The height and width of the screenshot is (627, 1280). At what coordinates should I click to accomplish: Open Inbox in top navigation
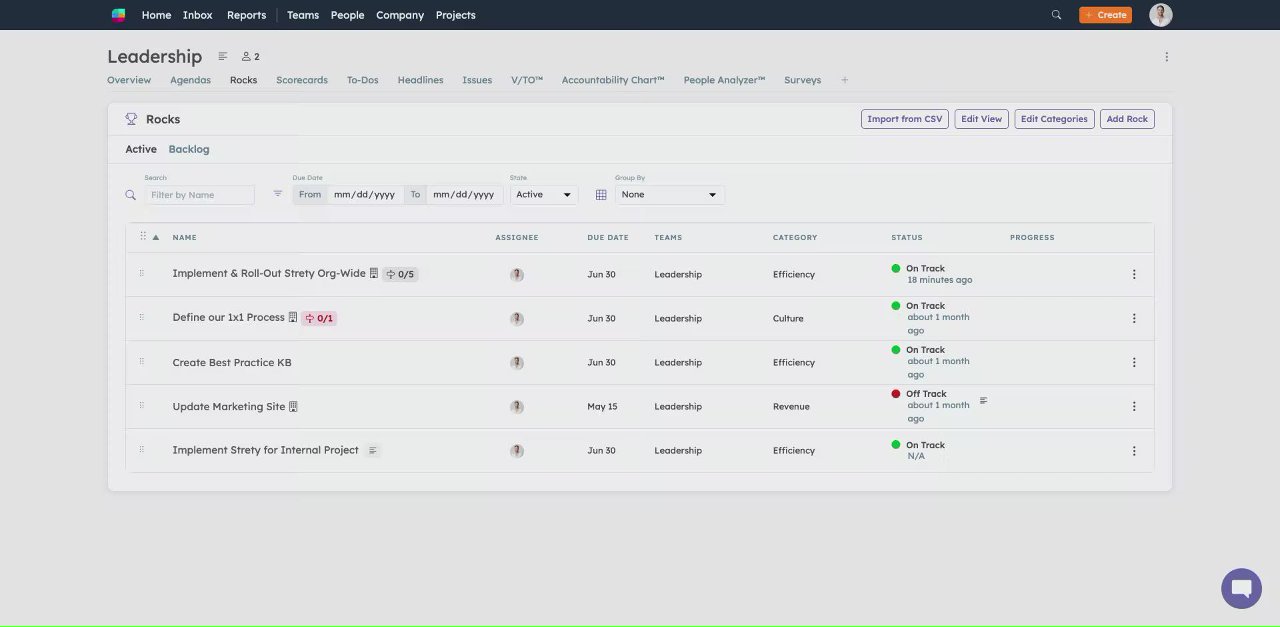(x=198, y=15)
